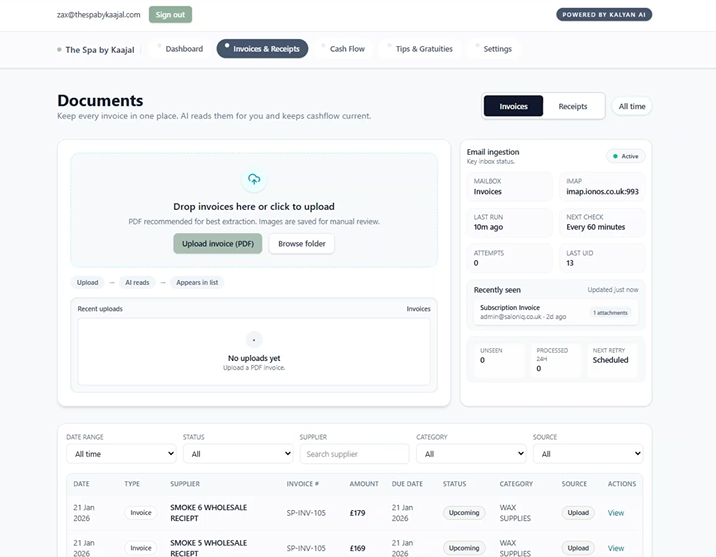Expand the Date Range dropdown

pos(121,454)
